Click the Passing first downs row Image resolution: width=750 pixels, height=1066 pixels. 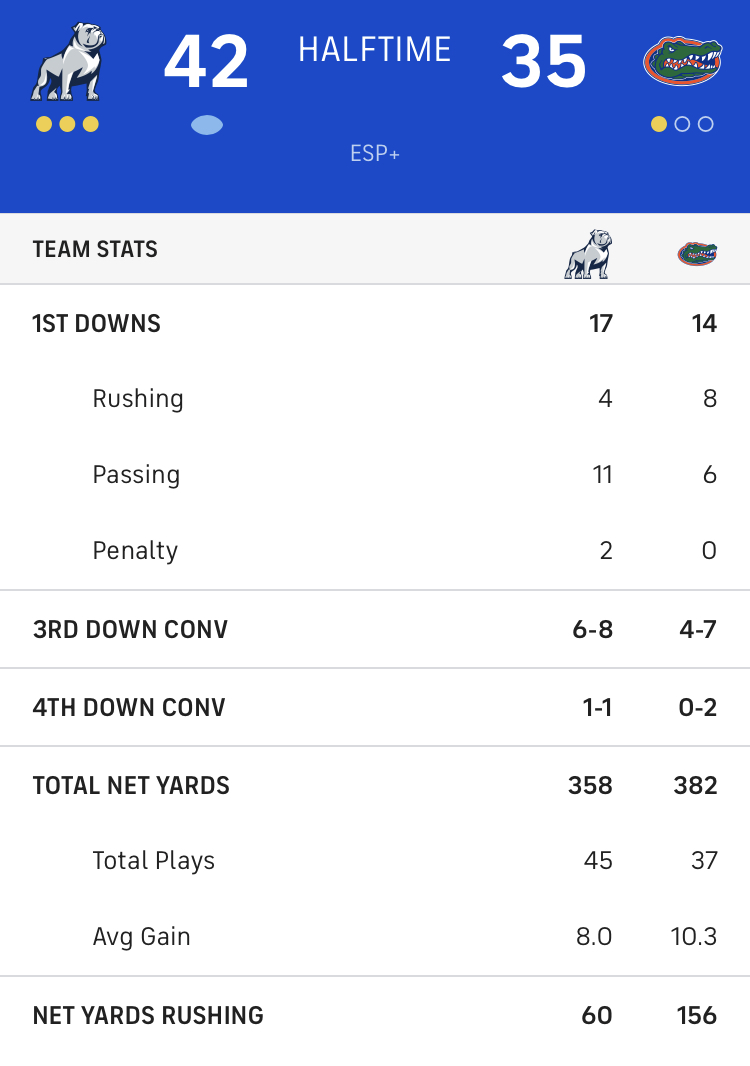pyautogui.click(x=375, y=475)
